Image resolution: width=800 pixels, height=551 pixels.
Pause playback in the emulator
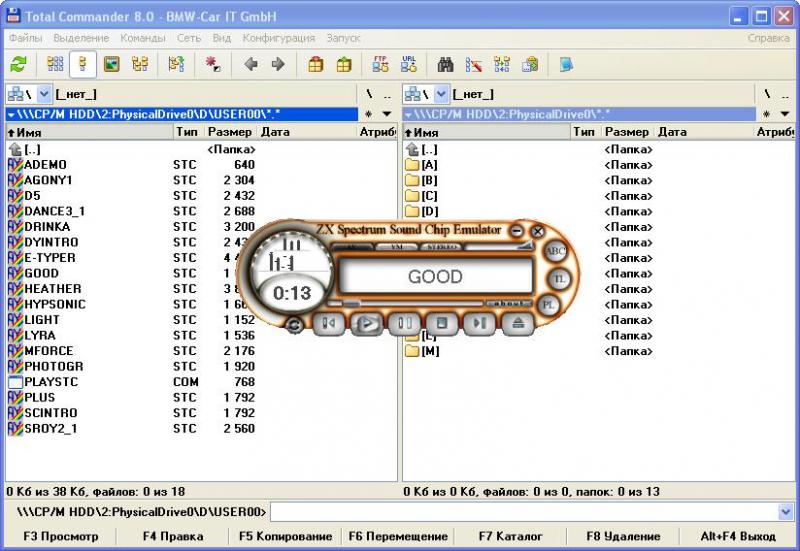(405, 323)
